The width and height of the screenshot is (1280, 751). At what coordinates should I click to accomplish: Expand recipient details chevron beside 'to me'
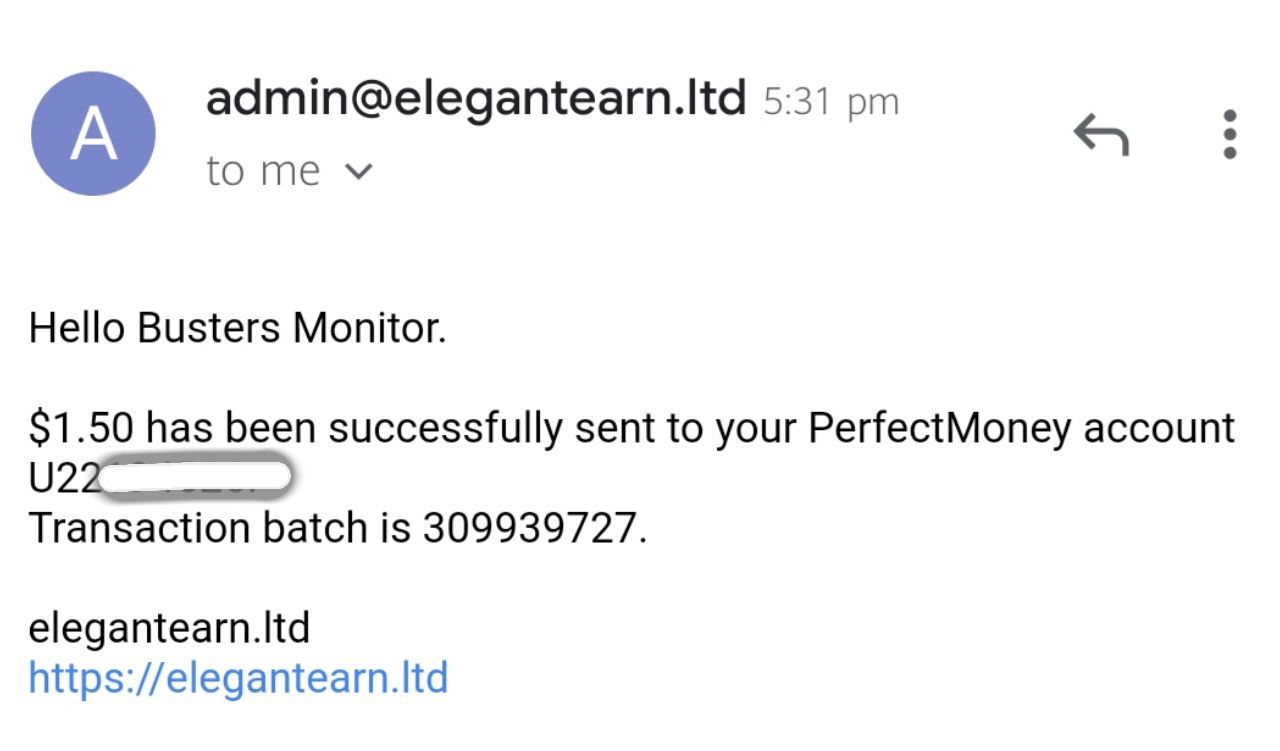click(357, 172)
